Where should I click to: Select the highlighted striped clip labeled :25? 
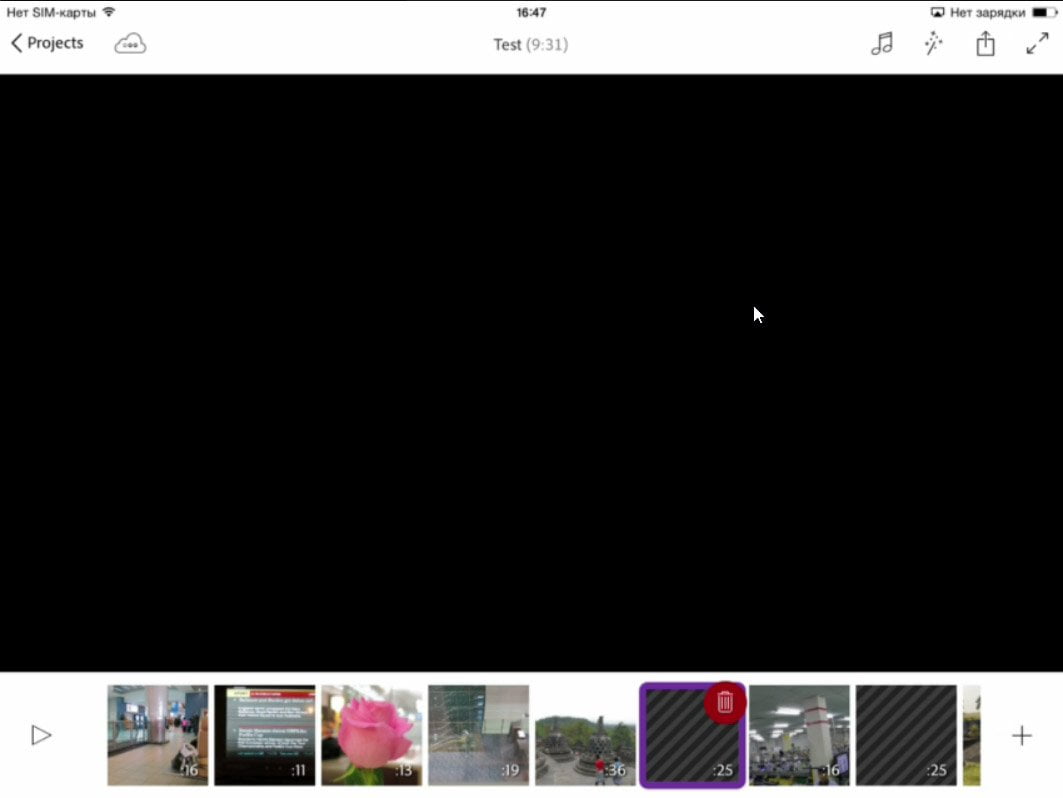point(692,736)
